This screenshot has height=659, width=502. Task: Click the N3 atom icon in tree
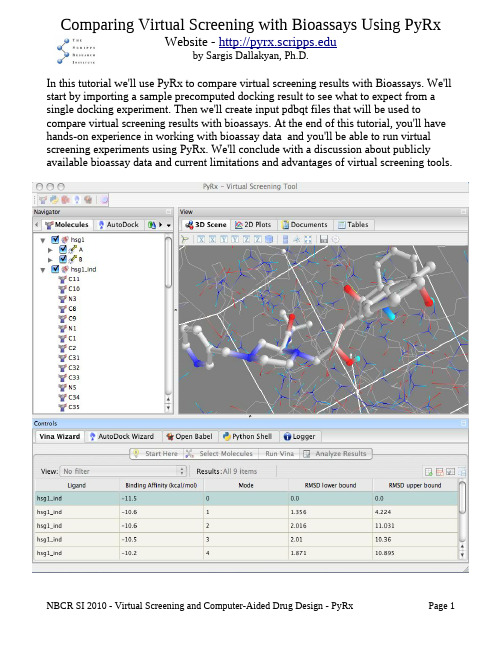[62, 299]
